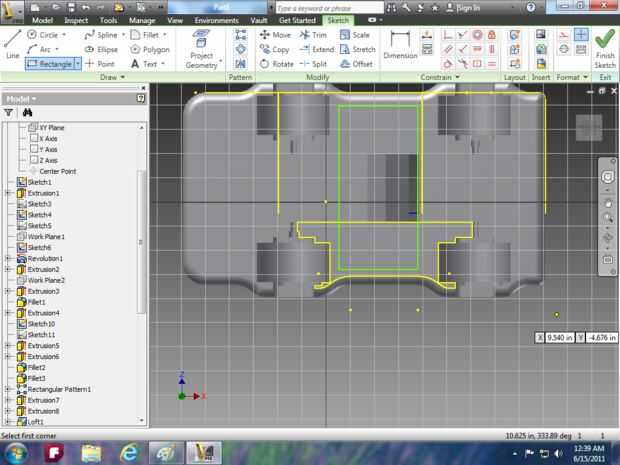Screen dimensions: 620x465
Task: Select Sketch11 in the browser
Action: 36,335
